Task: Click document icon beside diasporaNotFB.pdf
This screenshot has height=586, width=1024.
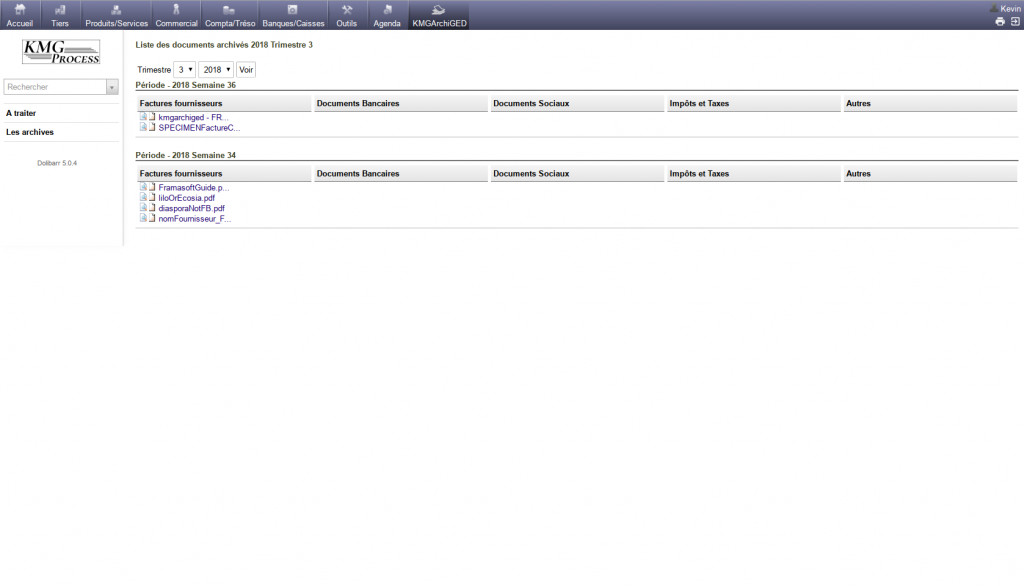Action: point(152,208)
